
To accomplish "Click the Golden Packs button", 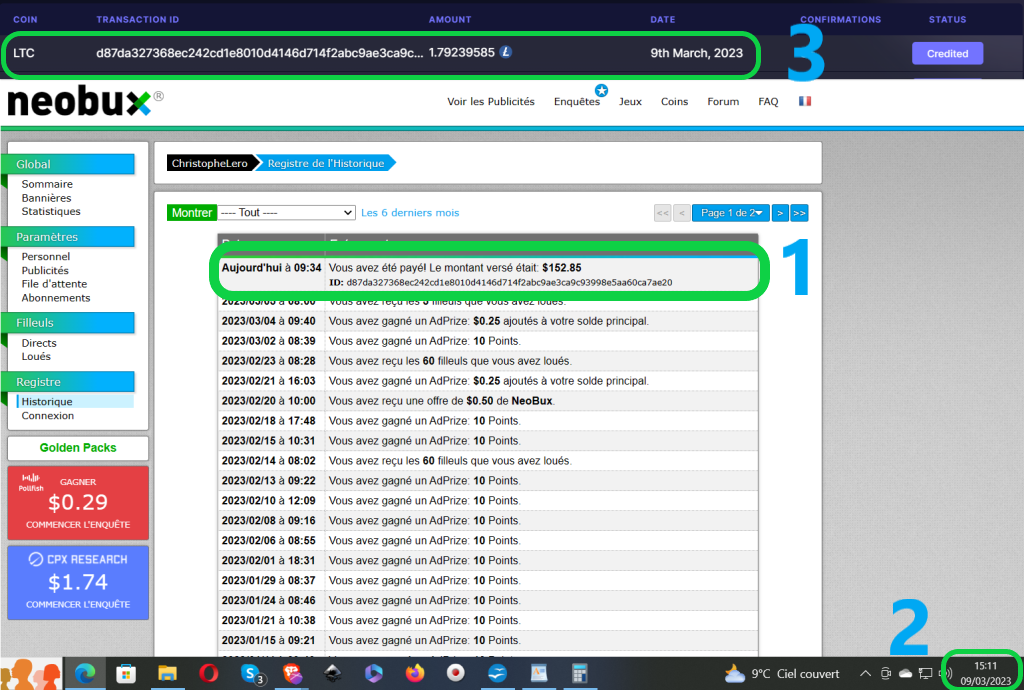I will pos(78,448).
